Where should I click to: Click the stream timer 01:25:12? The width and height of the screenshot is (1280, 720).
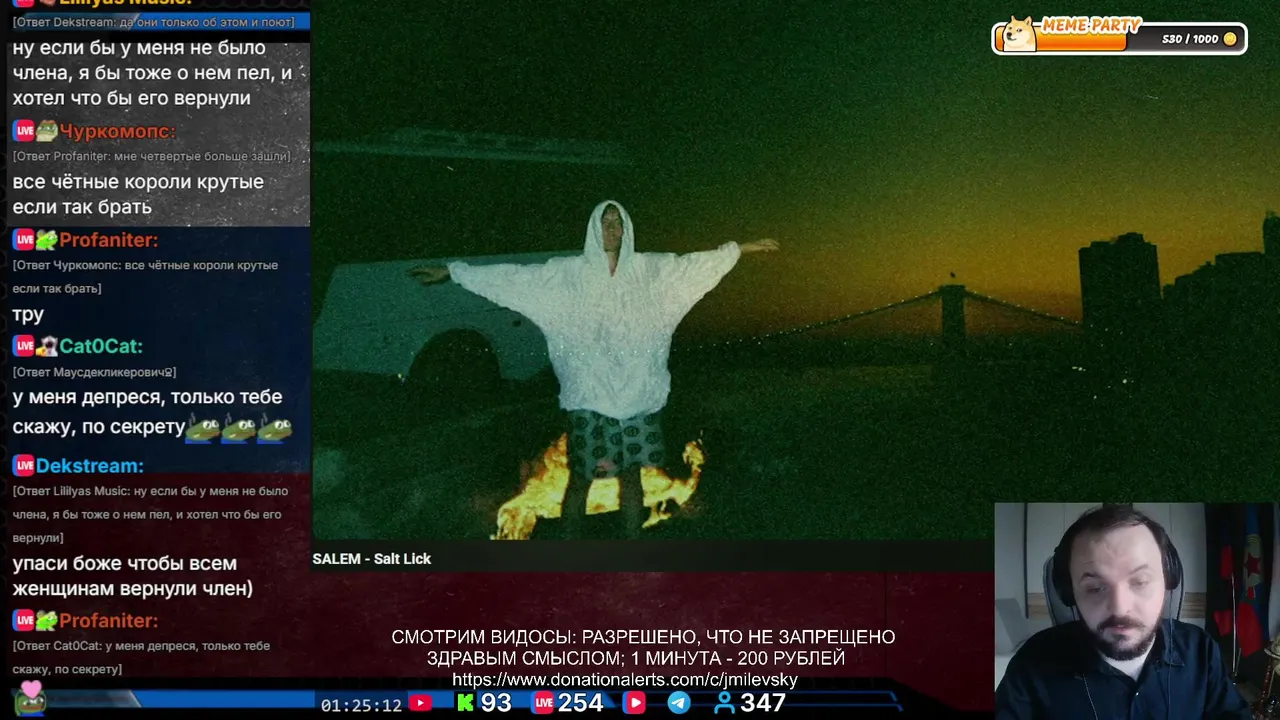click(361, 705)
